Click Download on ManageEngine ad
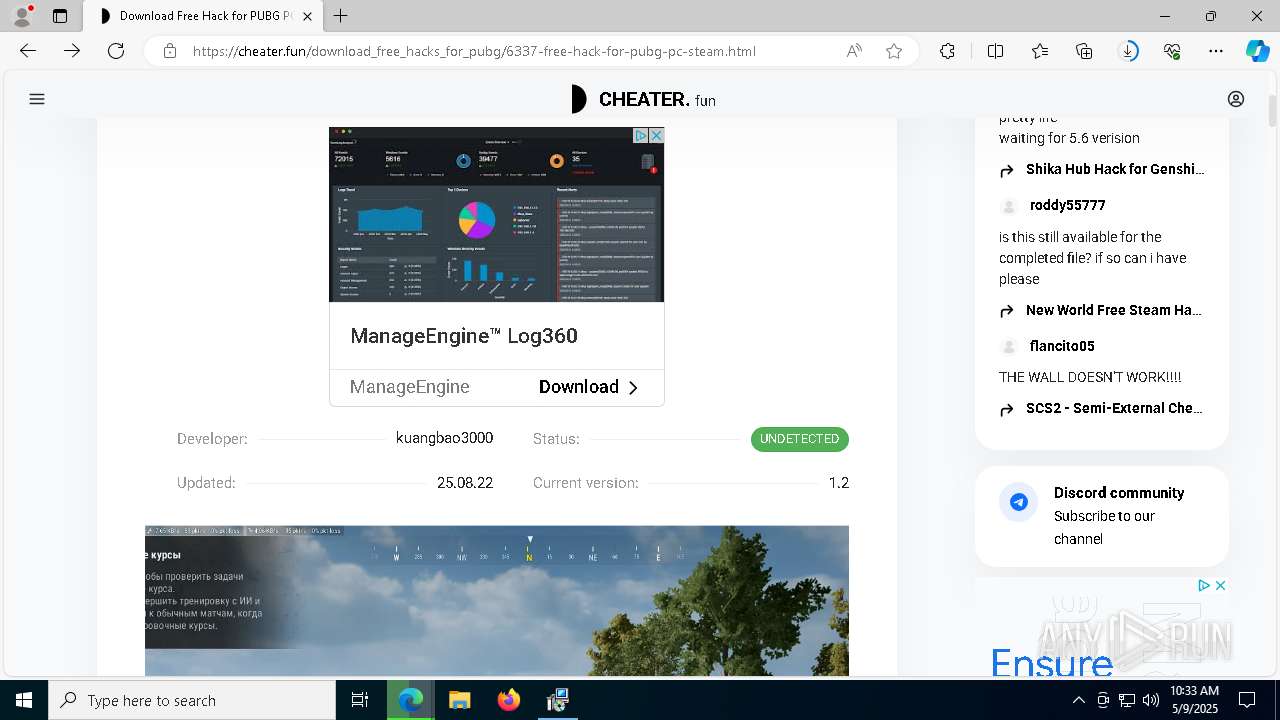 coord(588,387)
